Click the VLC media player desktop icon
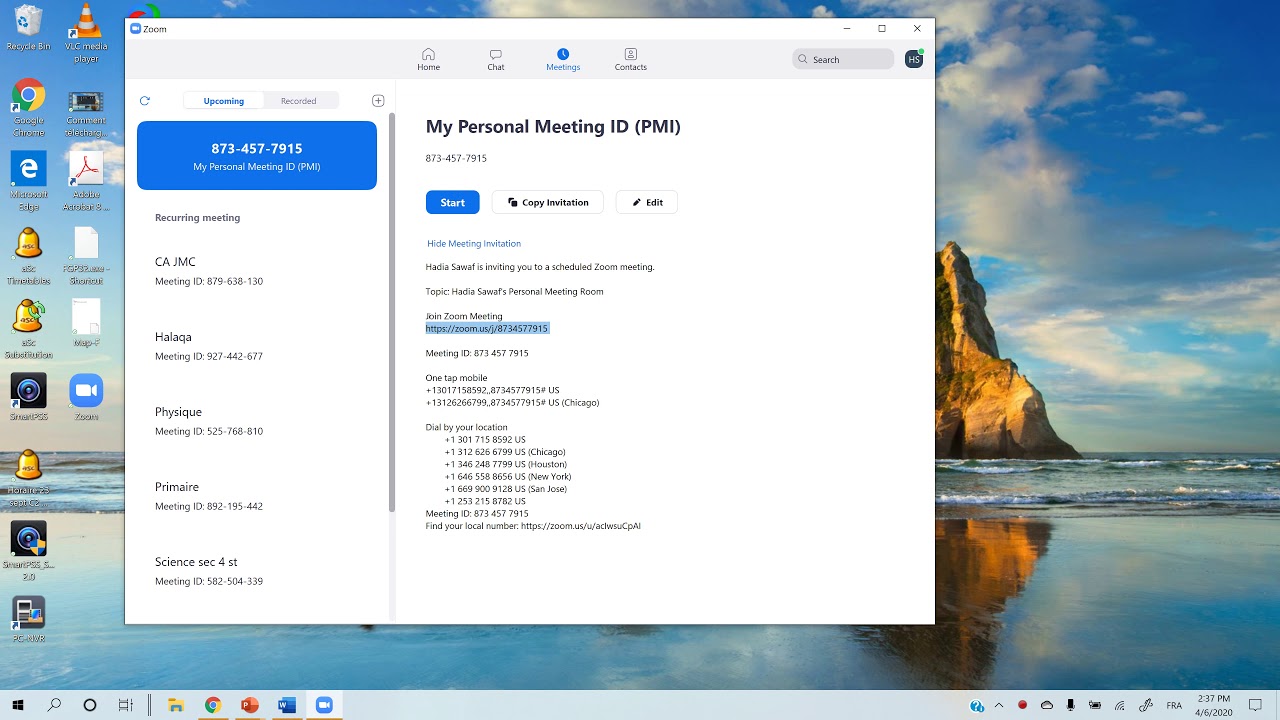 (87, 33)
